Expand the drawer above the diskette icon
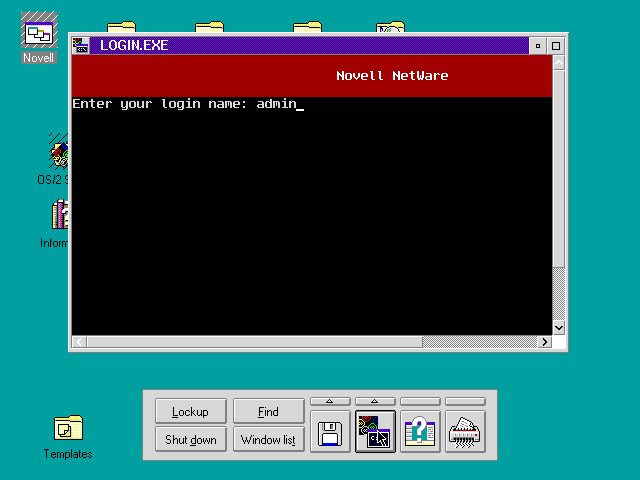 (330, 401)
